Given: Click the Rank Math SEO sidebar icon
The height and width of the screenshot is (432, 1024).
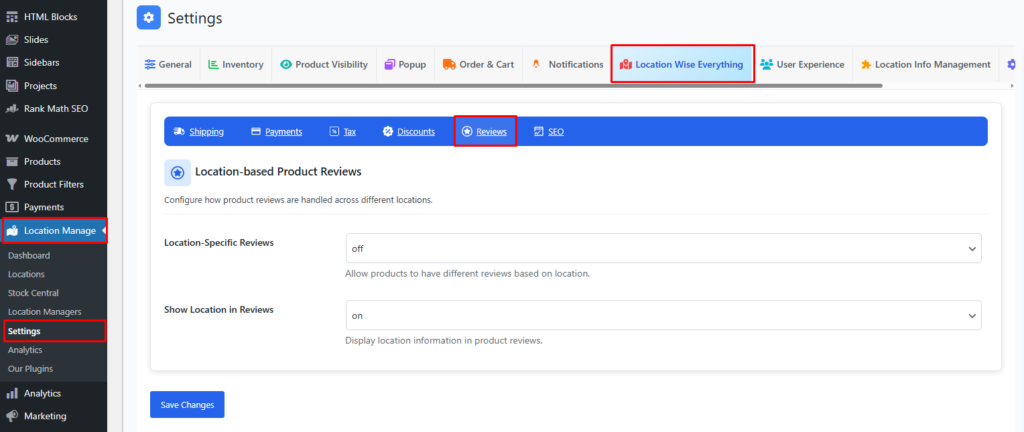Looking at the screenshot, I should [12, 108].
